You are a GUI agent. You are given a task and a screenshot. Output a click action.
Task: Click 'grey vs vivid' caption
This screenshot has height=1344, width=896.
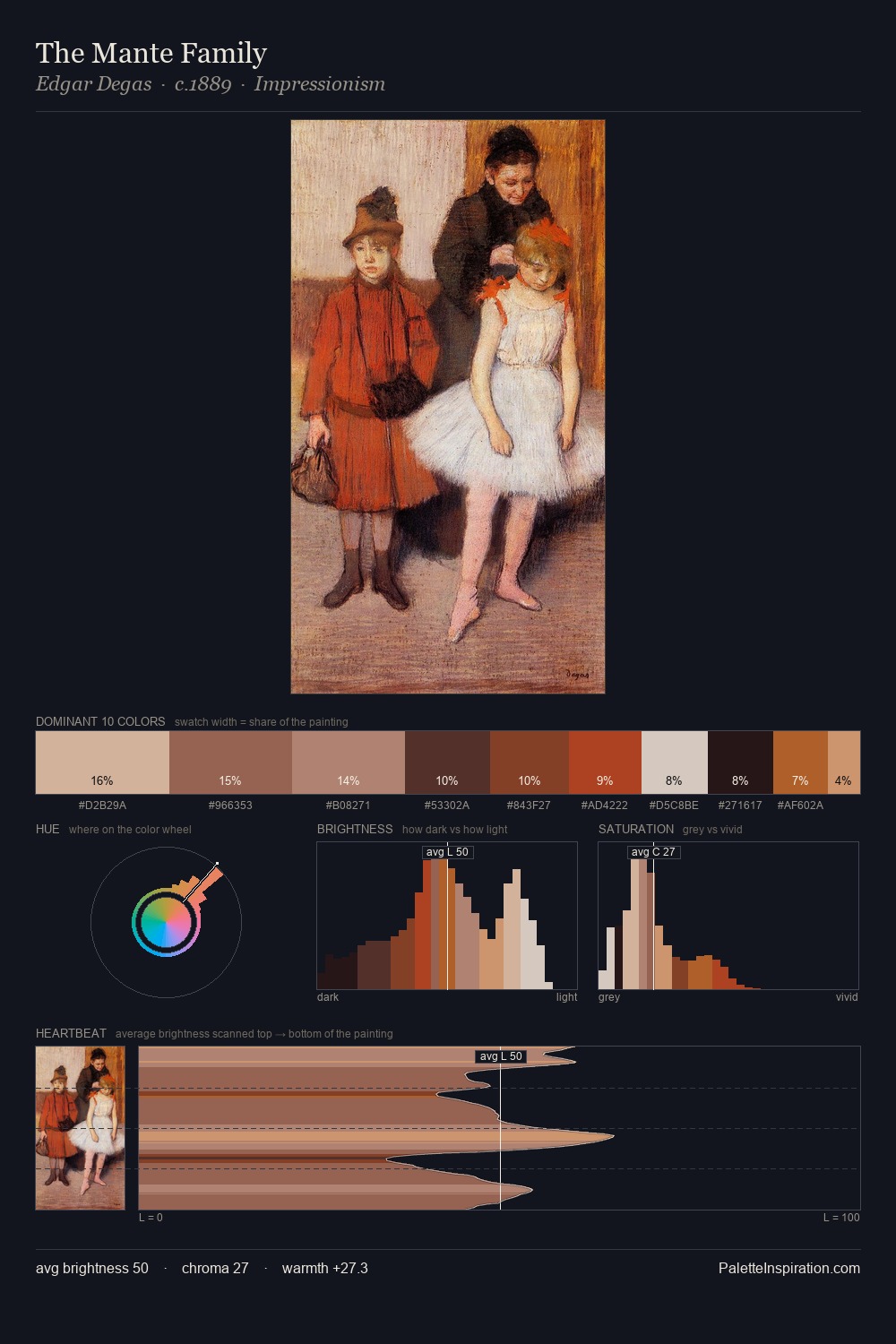(x=712, y=830)
